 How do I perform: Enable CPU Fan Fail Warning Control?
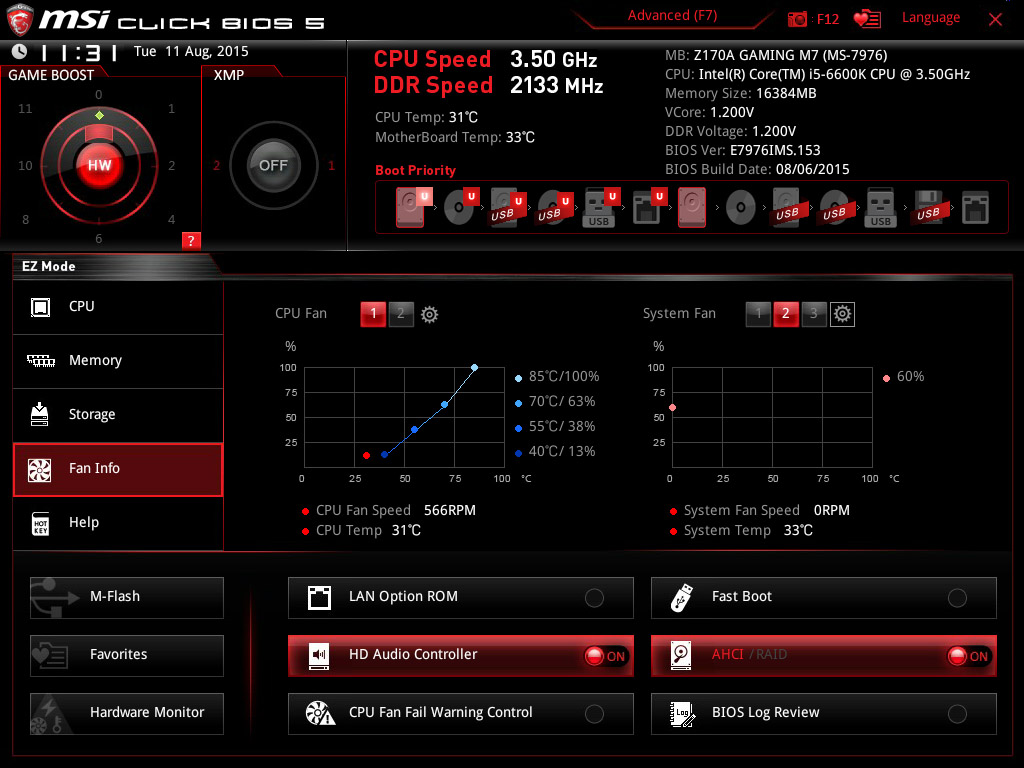coord(594,714)
